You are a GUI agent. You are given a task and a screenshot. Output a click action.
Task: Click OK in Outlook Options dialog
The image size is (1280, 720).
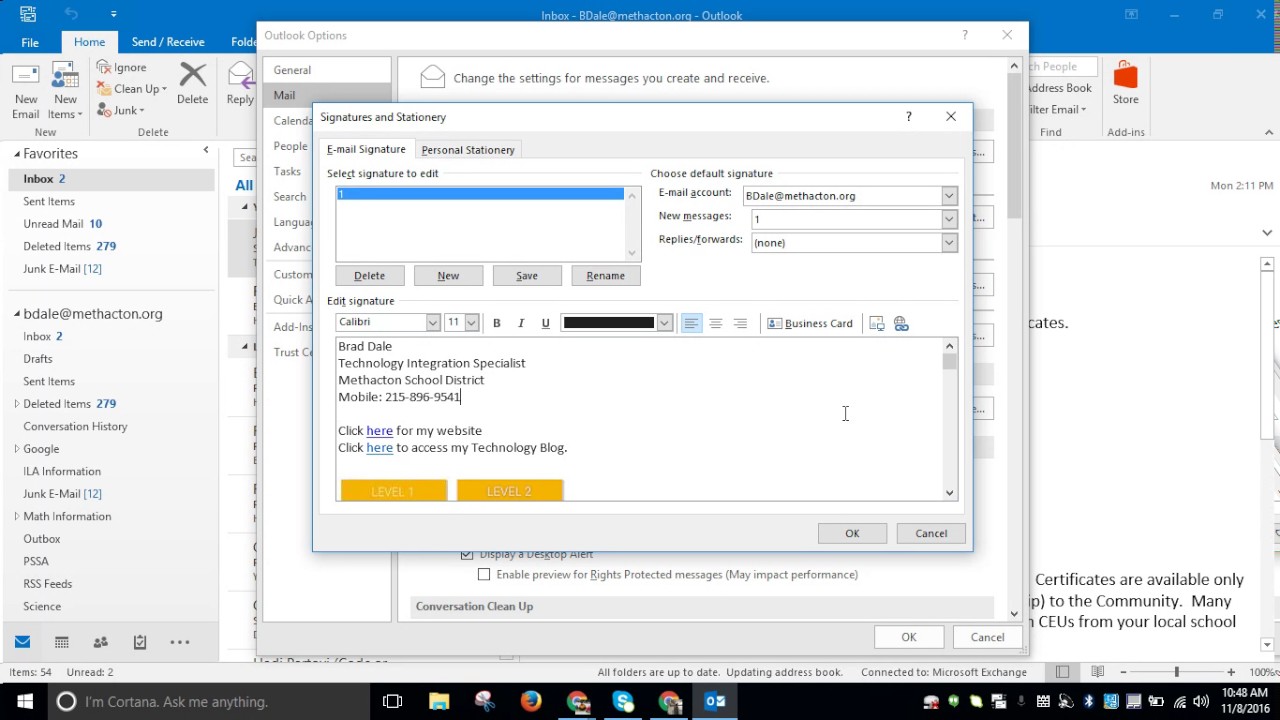[x=908, y=637]
